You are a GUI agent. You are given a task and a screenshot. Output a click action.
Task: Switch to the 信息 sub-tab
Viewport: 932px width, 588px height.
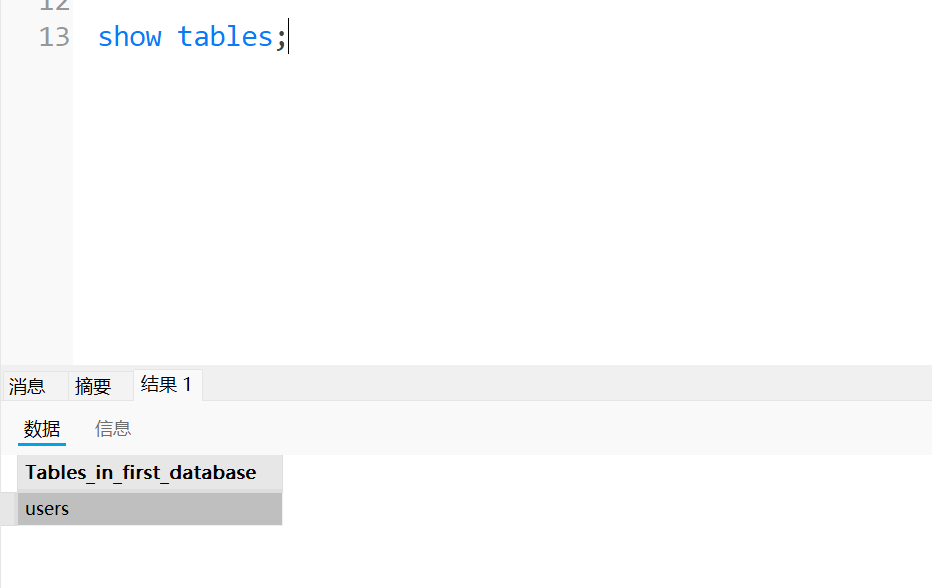tap(113, 429)
